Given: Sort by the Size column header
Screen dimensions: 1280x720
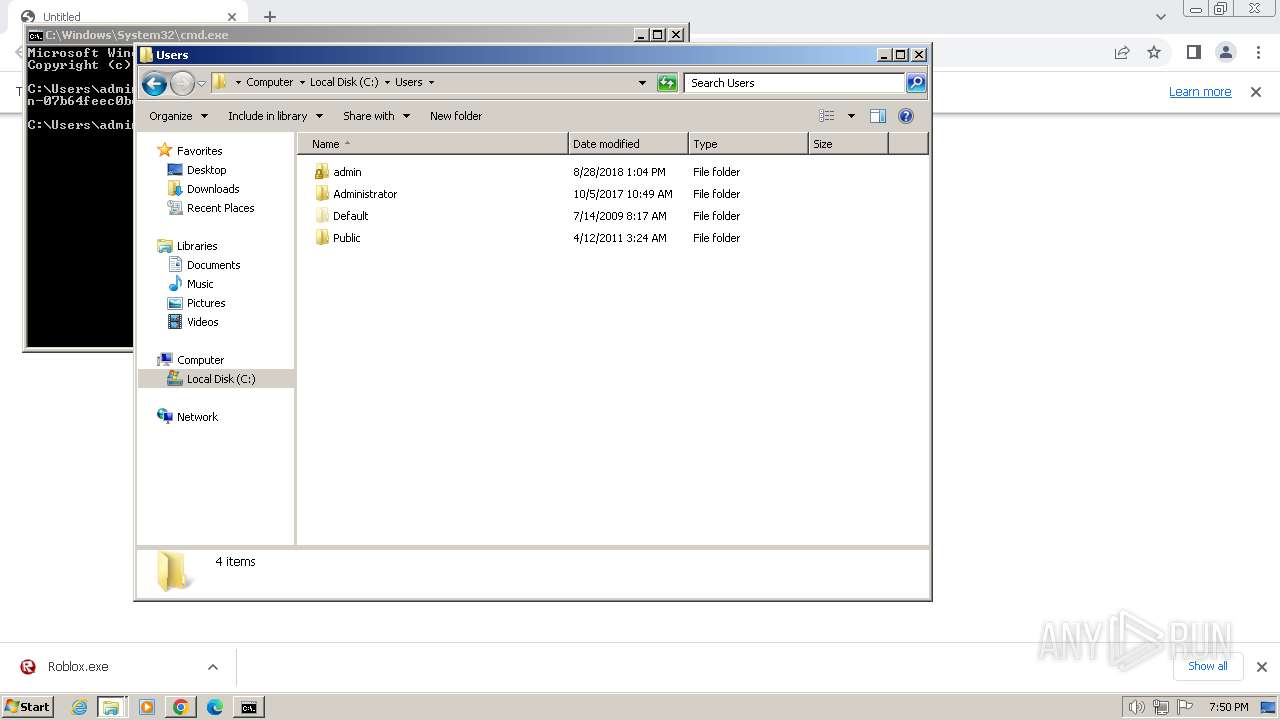Looking at the screenshot, I should click(x=848, y=144).
